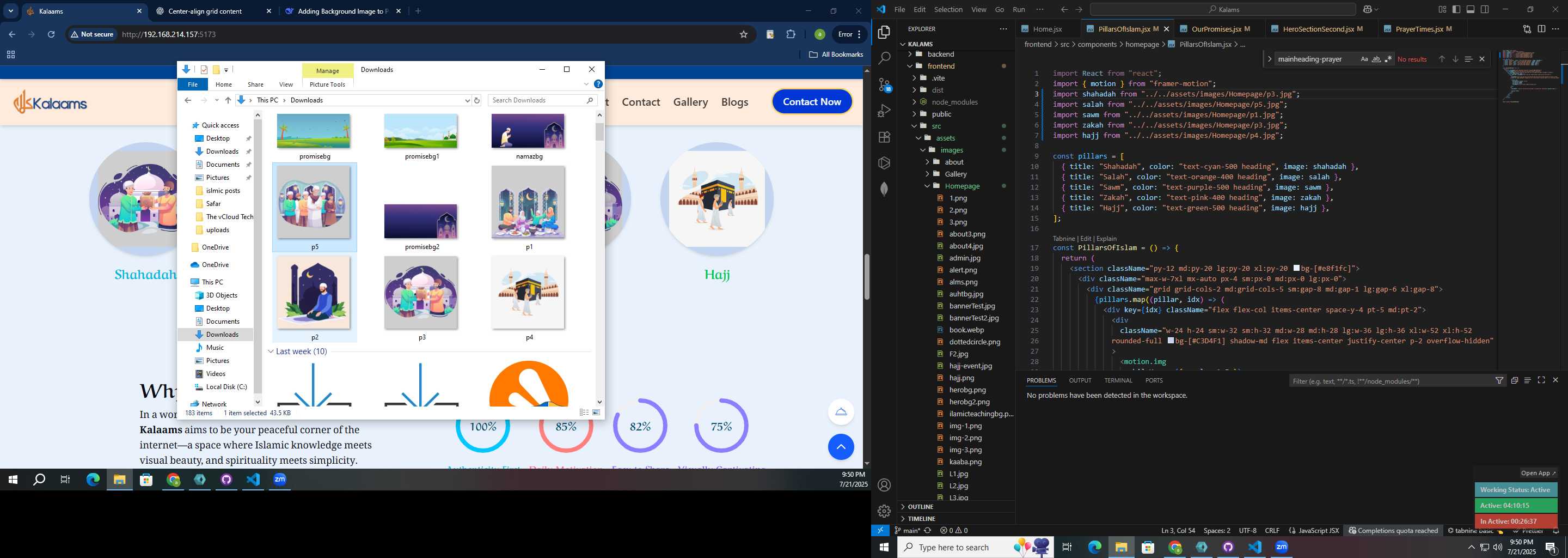Click the volume speaker icon in system tray
The width and height of the screenshot is (1568, 558).
[1497, 548]
